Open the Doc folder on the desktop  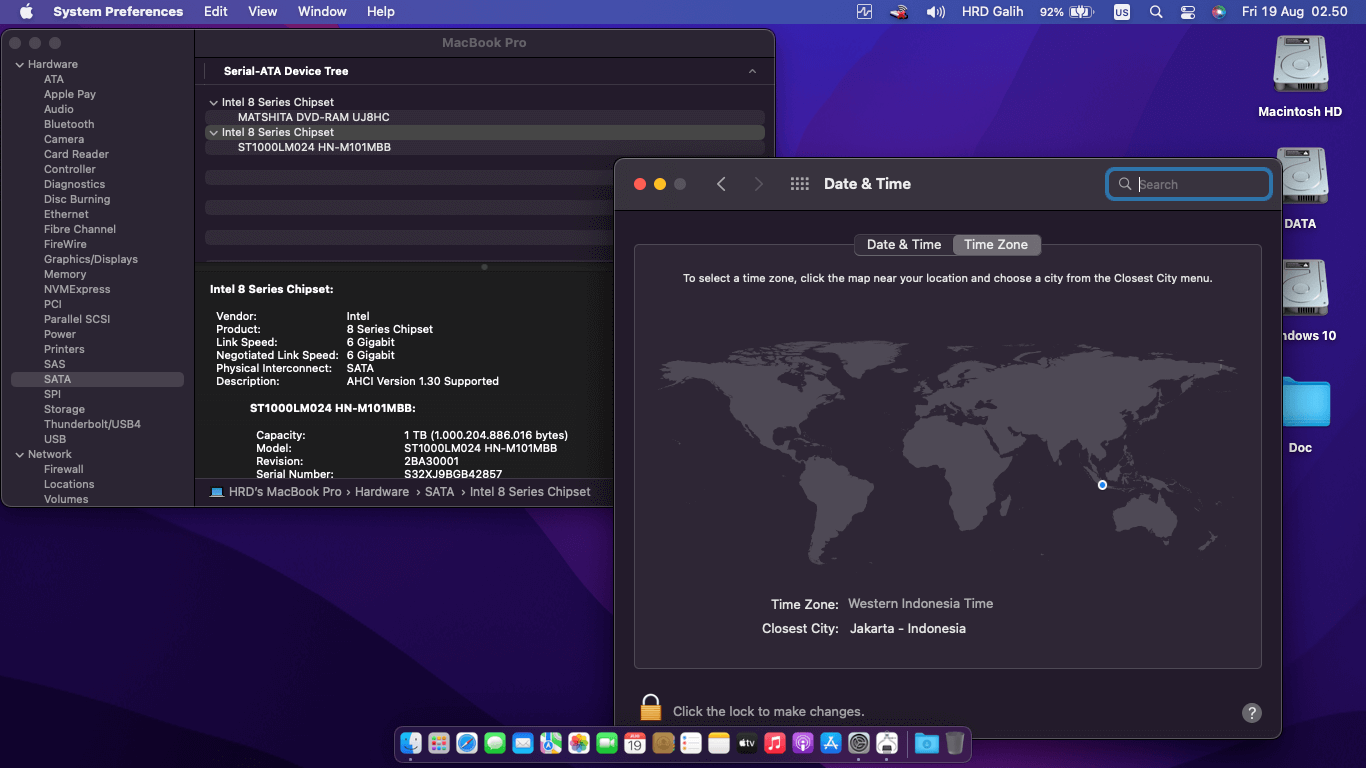coord(1305,403)
